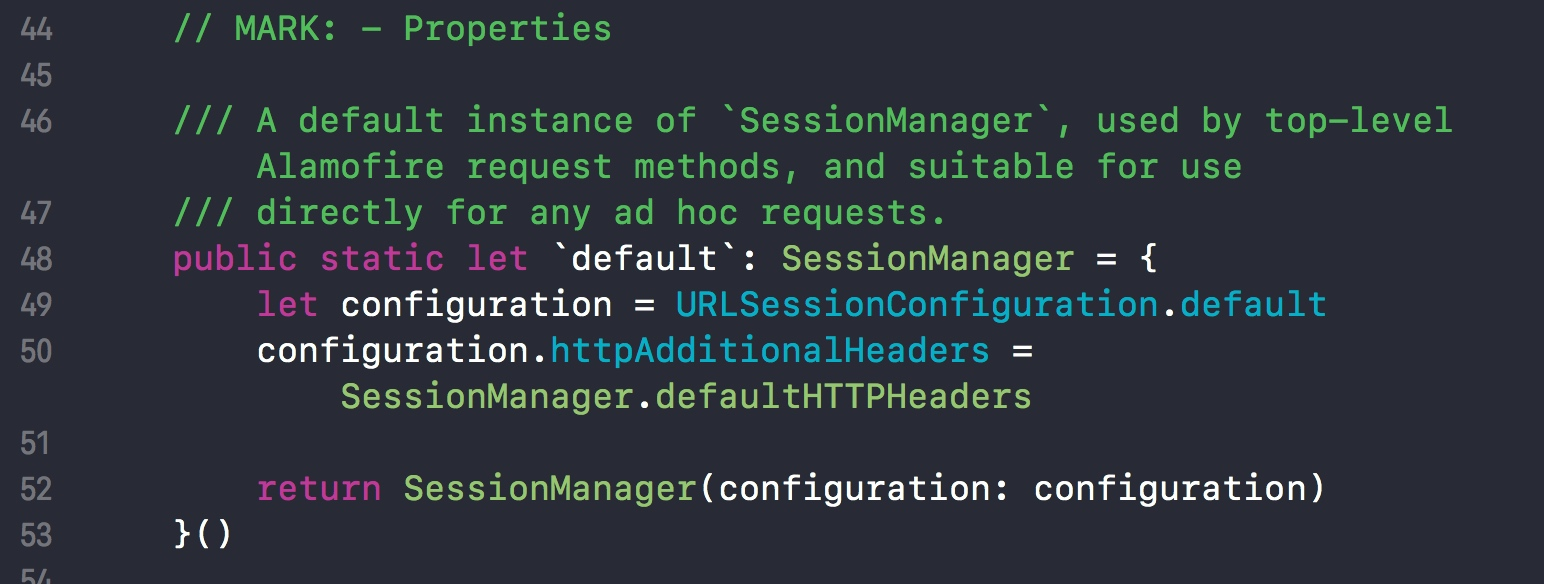Click line number 48 in the gutter

[36, 259]
